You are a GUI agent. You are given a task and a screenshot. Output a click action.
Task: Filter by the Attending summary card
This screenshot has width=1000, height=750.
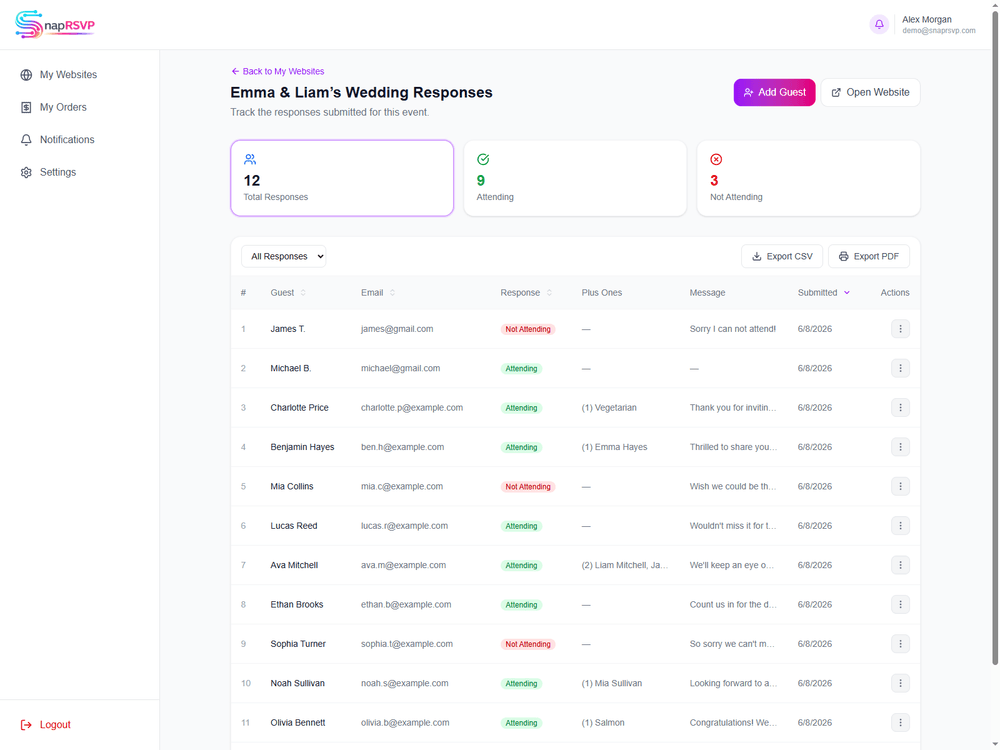pyautogui.click(x=575, y=178)
